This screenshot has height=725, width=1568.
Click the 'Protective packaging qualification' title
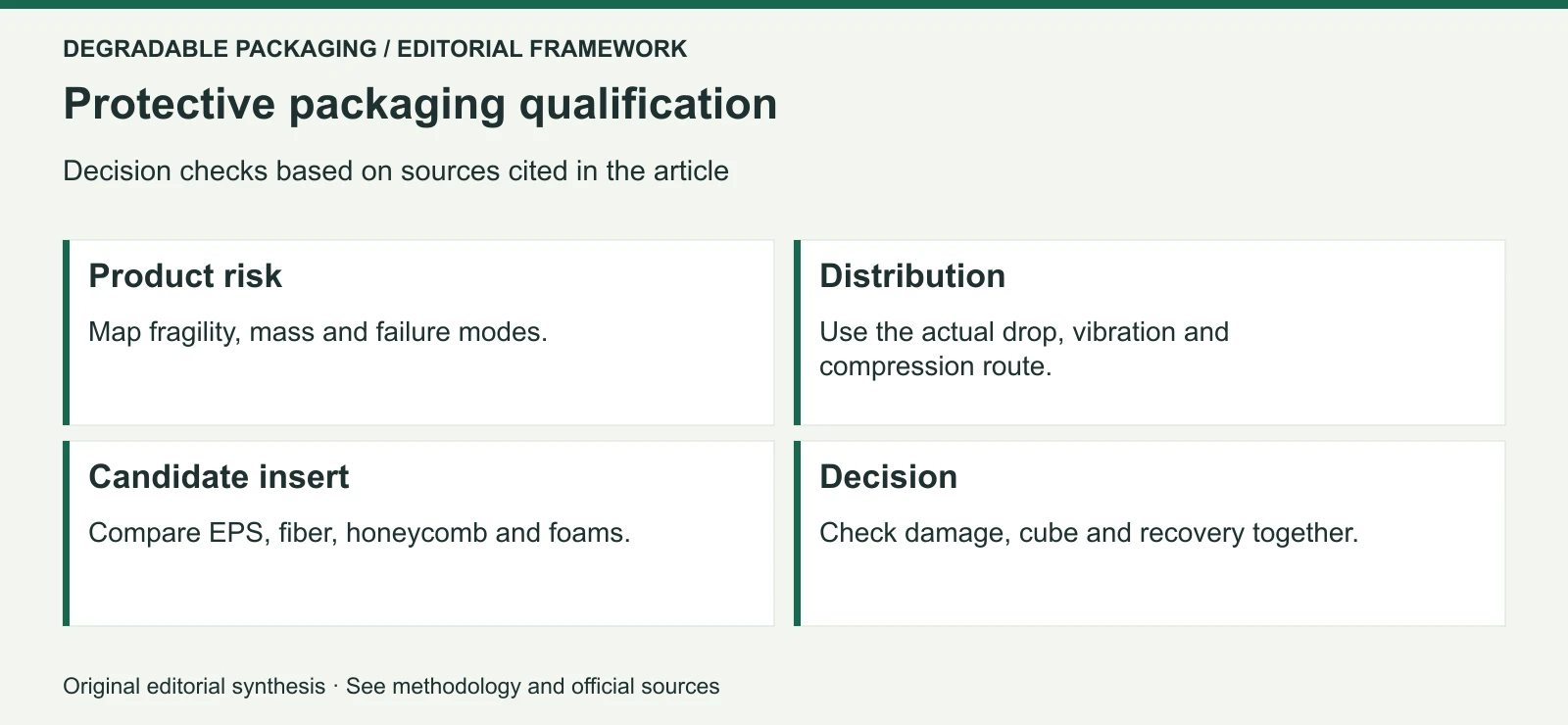click(420, 105)
